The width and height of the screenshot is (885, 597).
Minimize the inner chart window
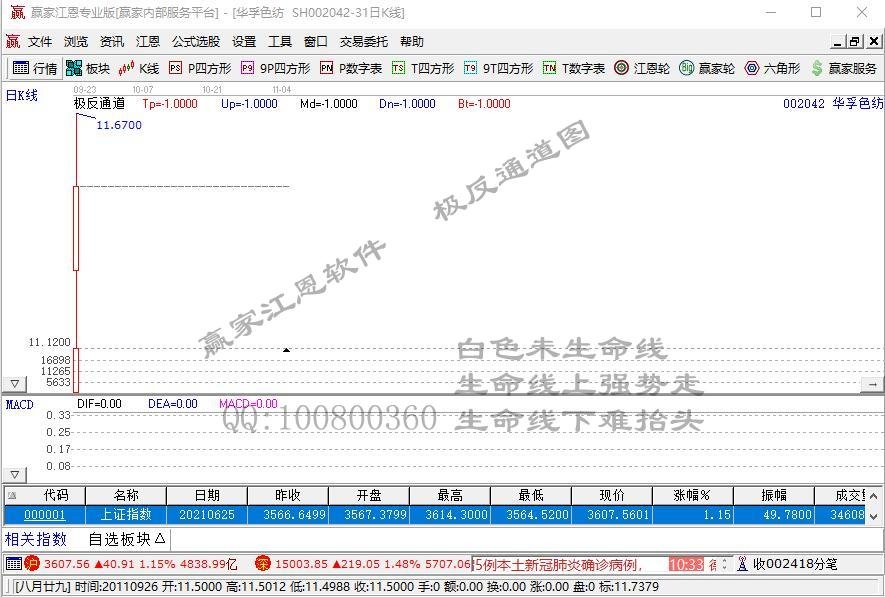[837, 41]
